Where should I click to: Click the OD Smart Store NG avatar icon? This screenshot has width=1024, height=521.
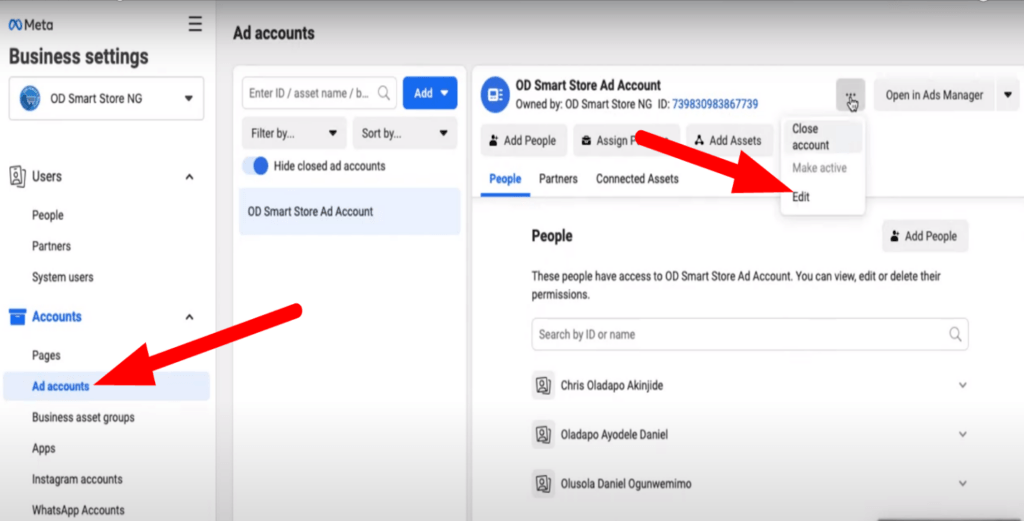(29, 99)
